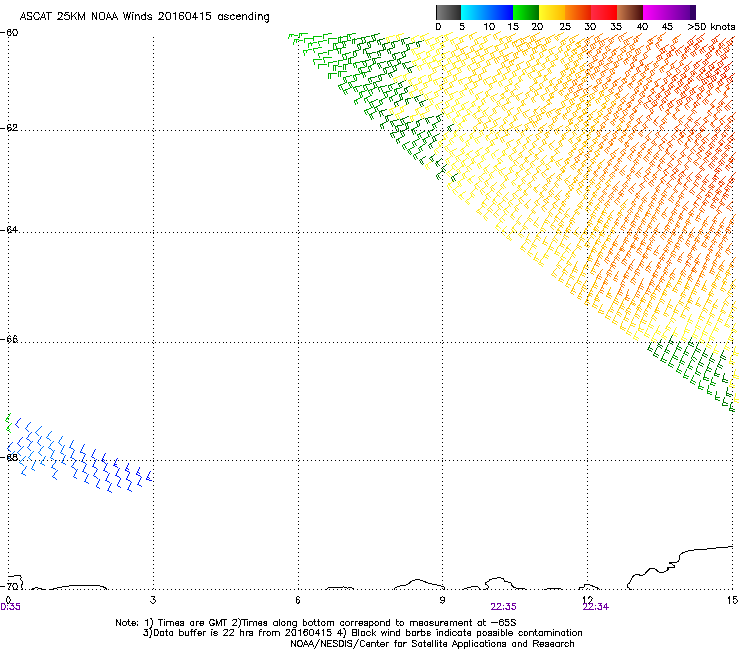Click the '-66' latitude axis label

point(9,340)
